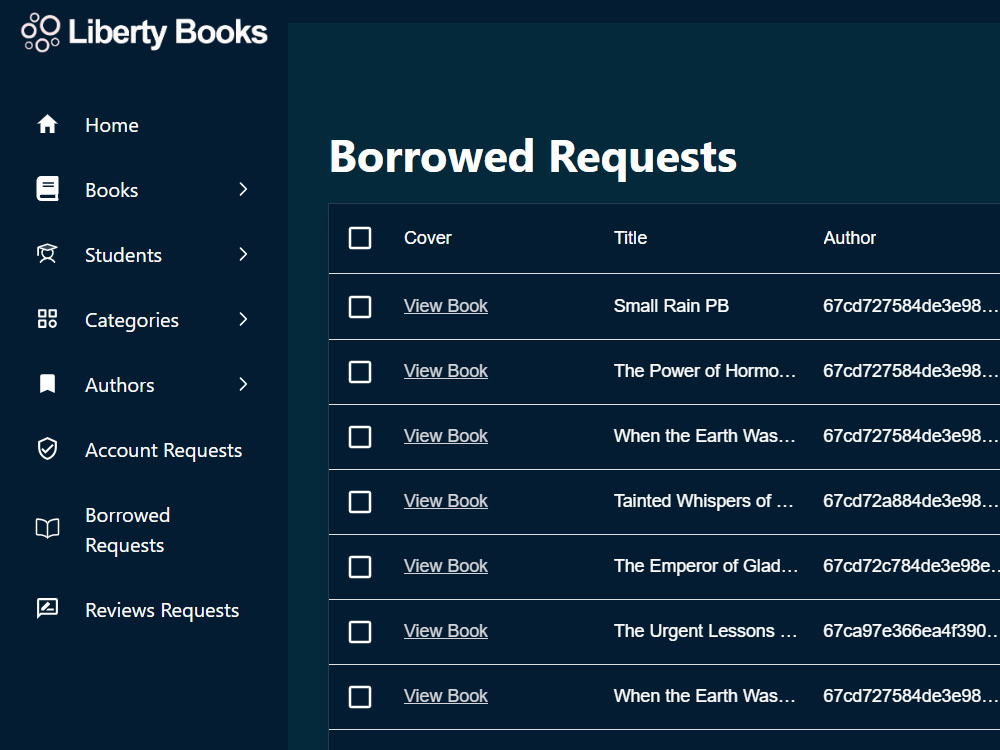The height and width of the screenshot is (750, 1000).
Task: Select checkbox for Tainted Whispers row
Action: [360, 502]
